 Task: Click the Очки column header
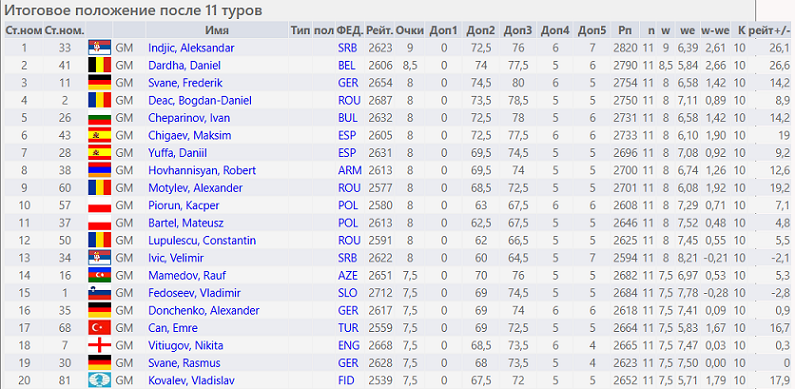[410, 30]
